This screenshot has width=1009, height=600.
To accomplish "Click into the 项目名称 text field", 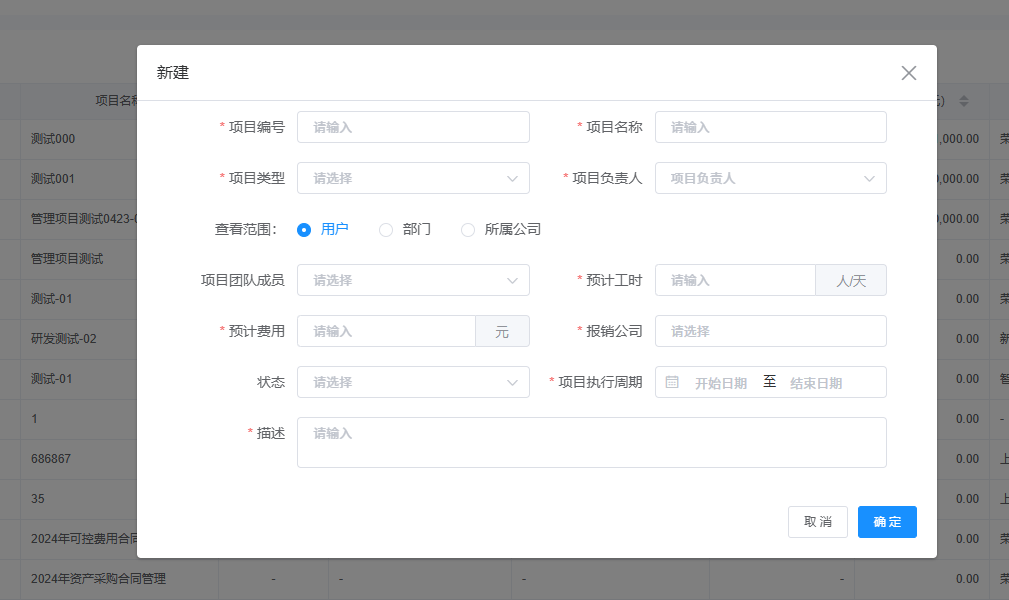I will click(770, 127).
